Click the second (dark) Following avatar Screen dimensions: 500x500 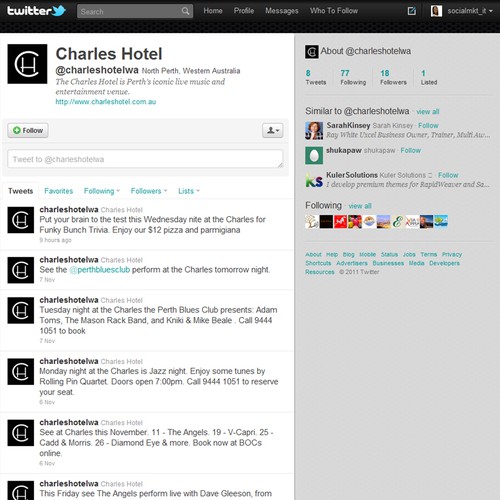326,222
